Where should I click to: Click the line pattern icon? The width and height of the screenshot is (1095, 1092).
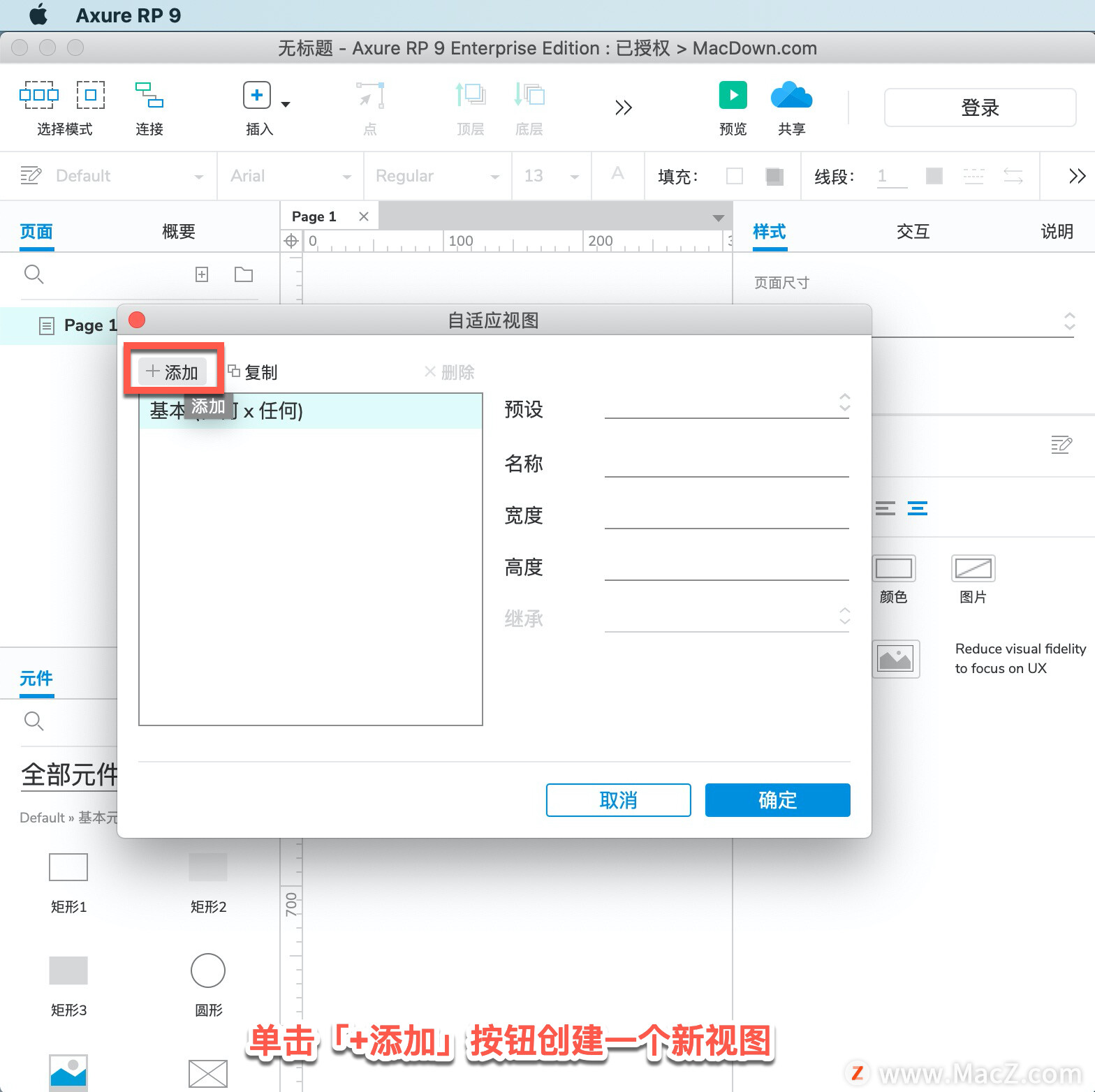tap(973, 176)
